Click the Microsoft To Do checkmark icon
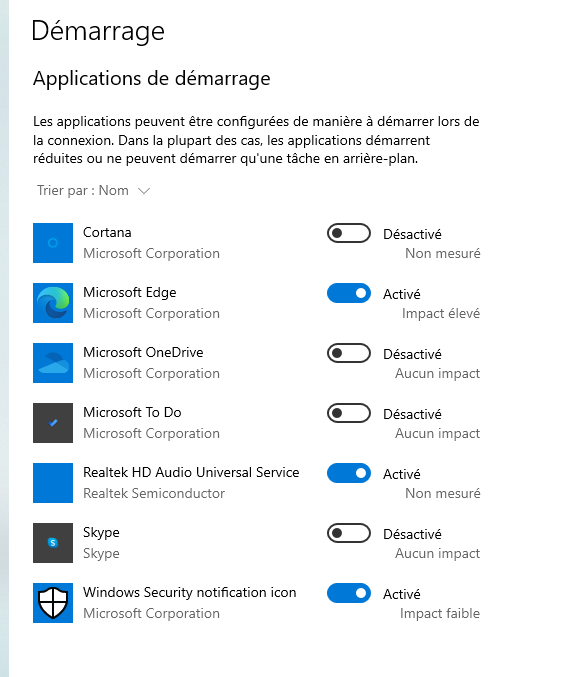Image resolution: width=574 pixels, height=677 pixels. (x=53, y=423)
